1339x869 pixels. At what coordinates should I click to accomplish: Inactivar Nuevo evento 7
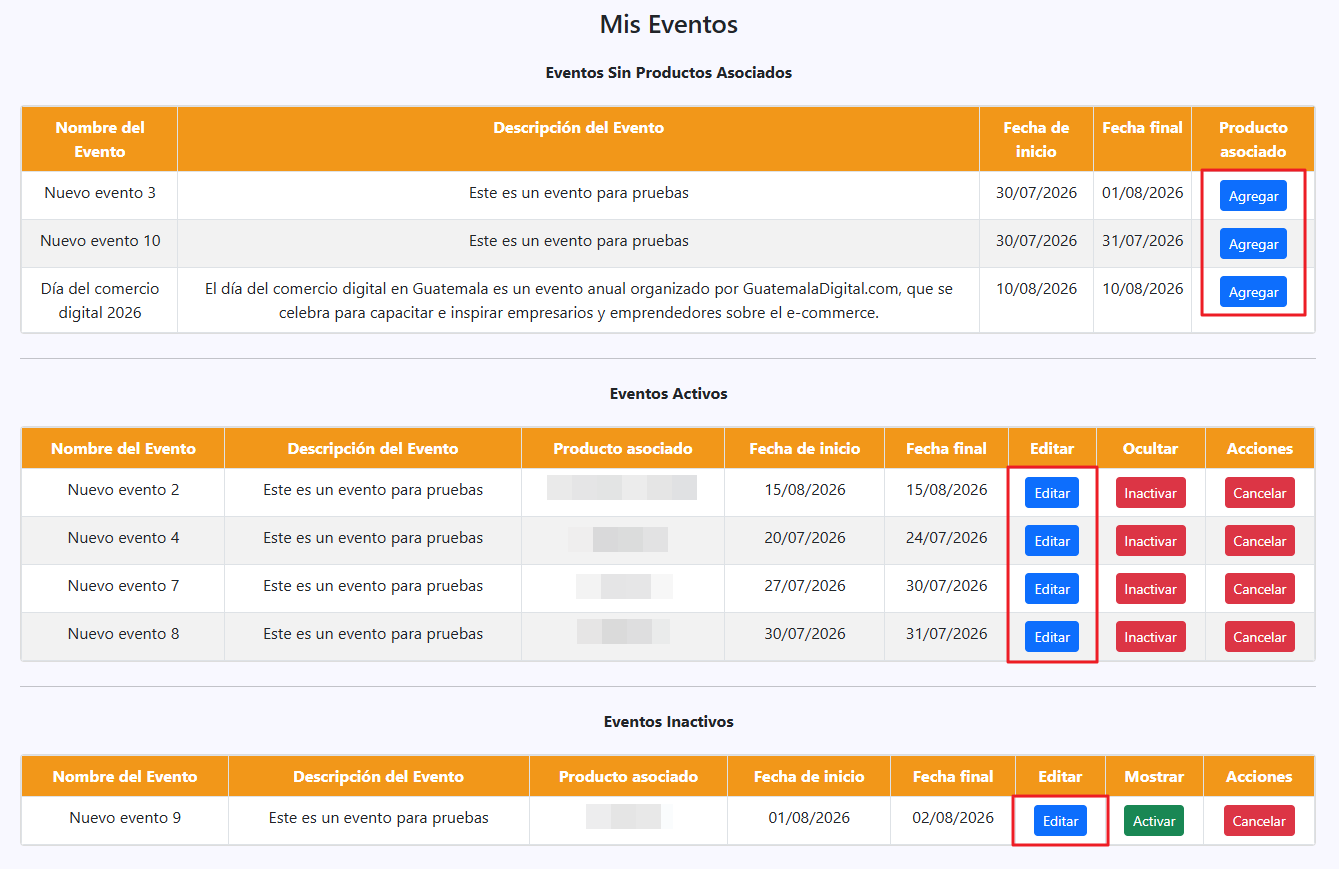click(x=1150, y=589)
